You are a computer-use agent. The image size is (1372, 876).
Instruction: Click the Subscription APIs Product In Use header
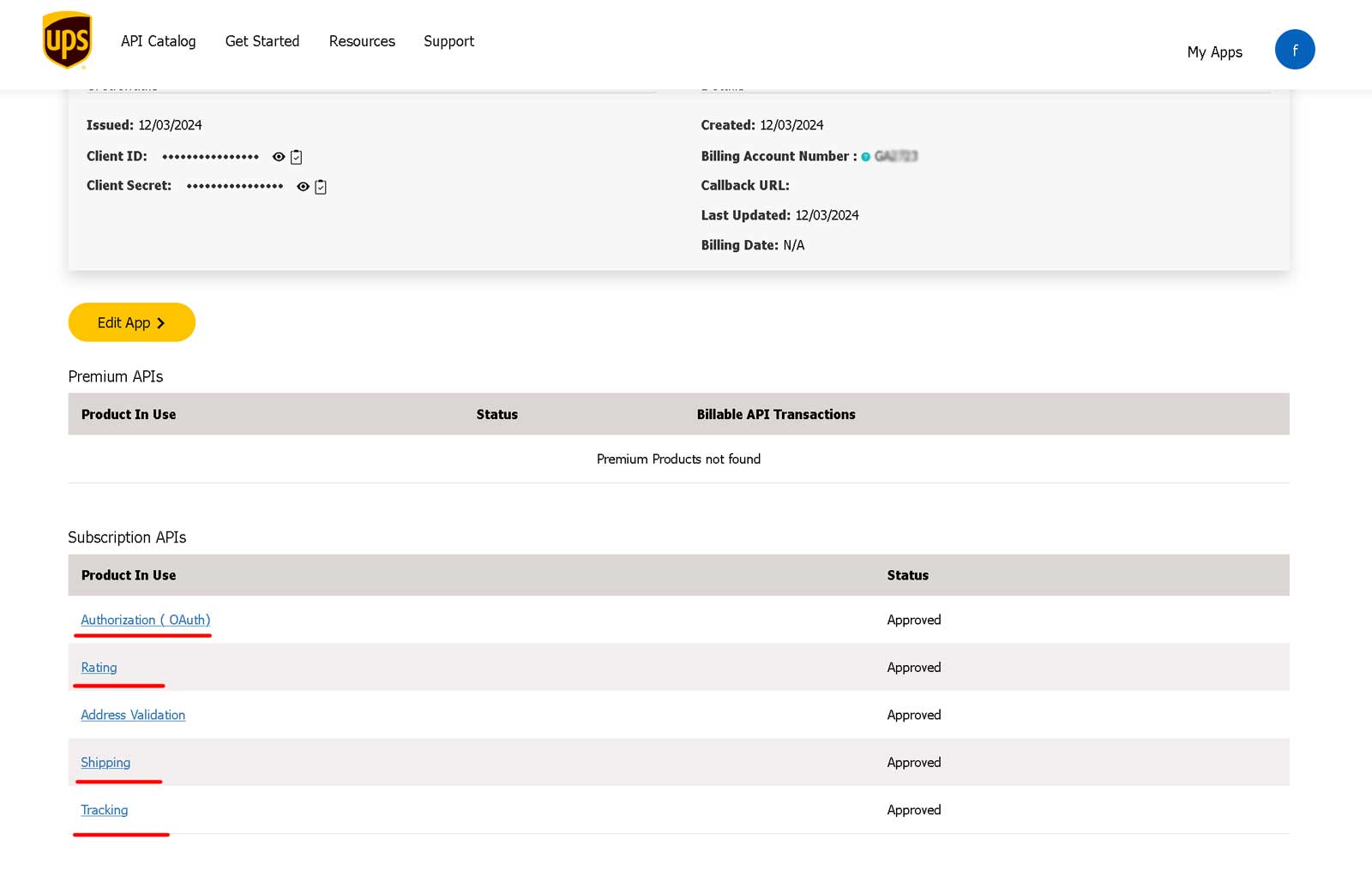click(x=129, y=576)
